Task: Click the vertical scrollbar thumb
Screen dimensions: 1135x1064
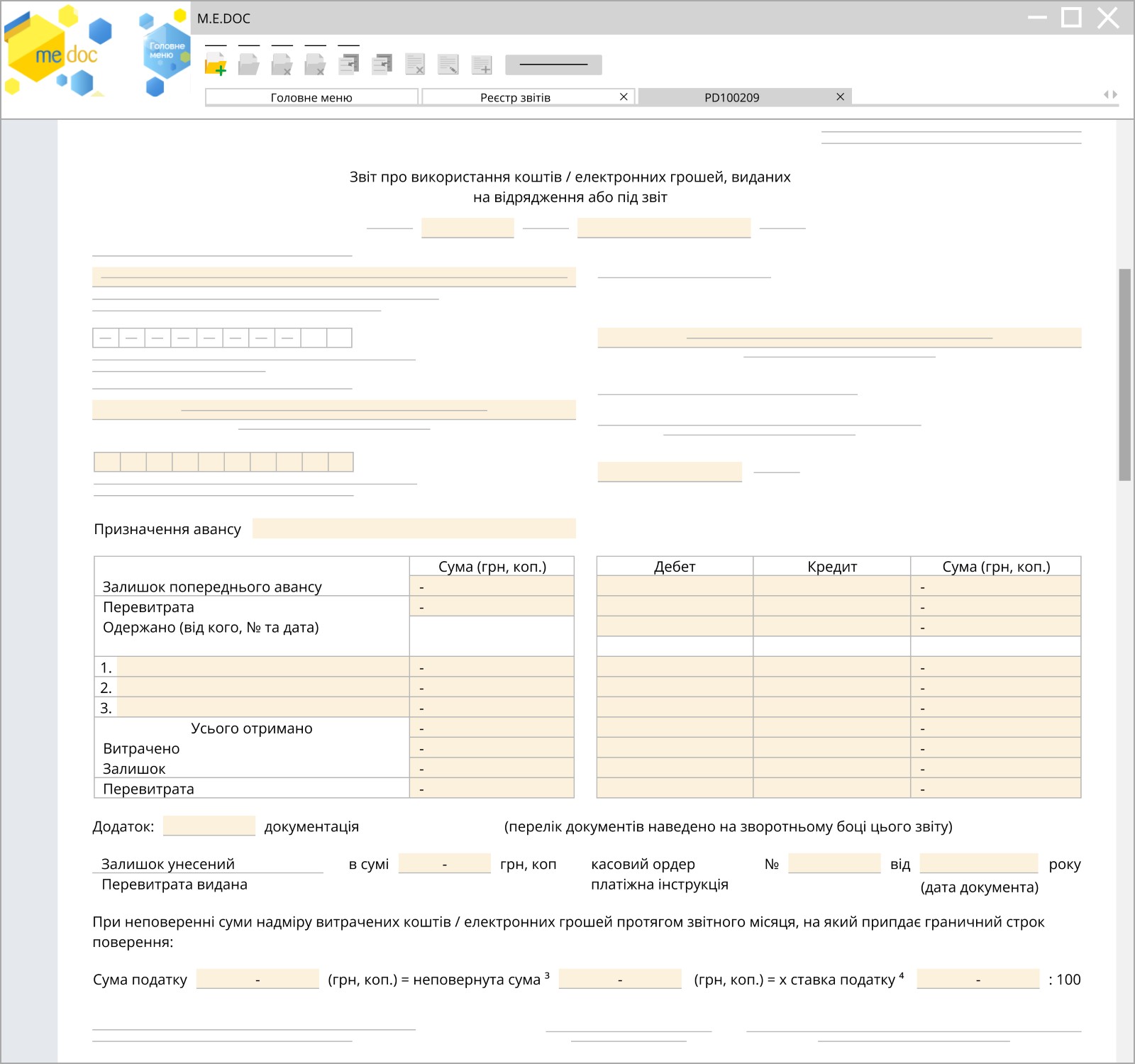Action: point(1124,375)
